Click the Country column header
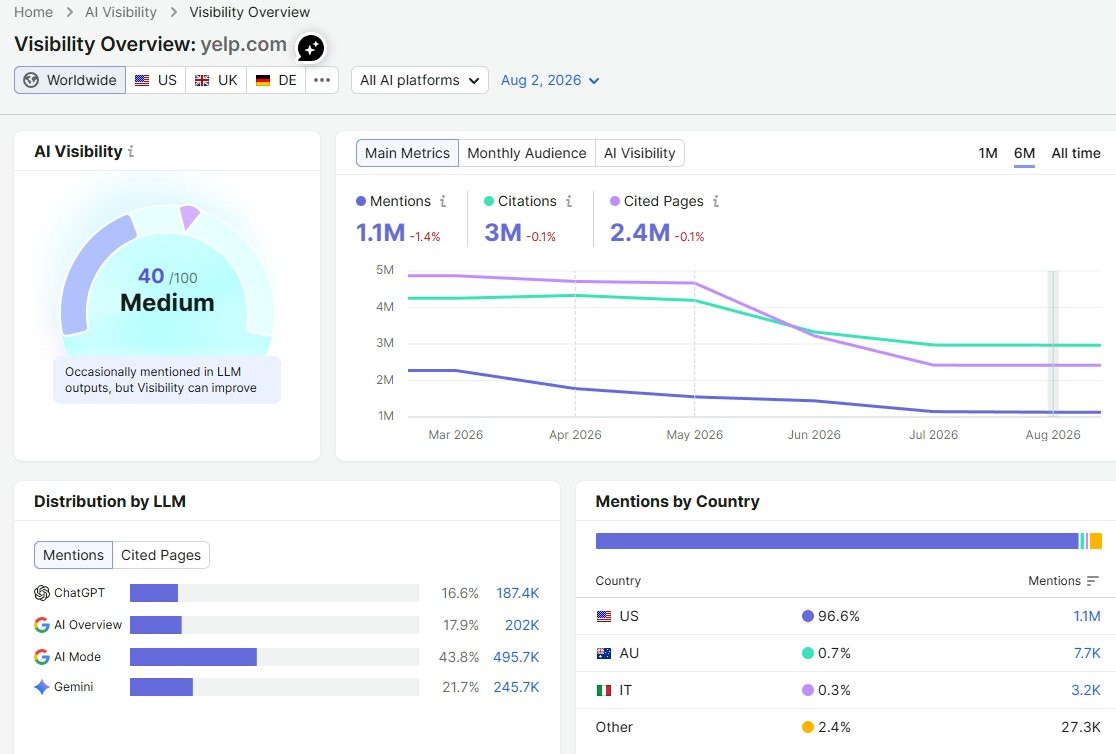This screenshot has width=1116, height=754. click(x=618, y=581)
